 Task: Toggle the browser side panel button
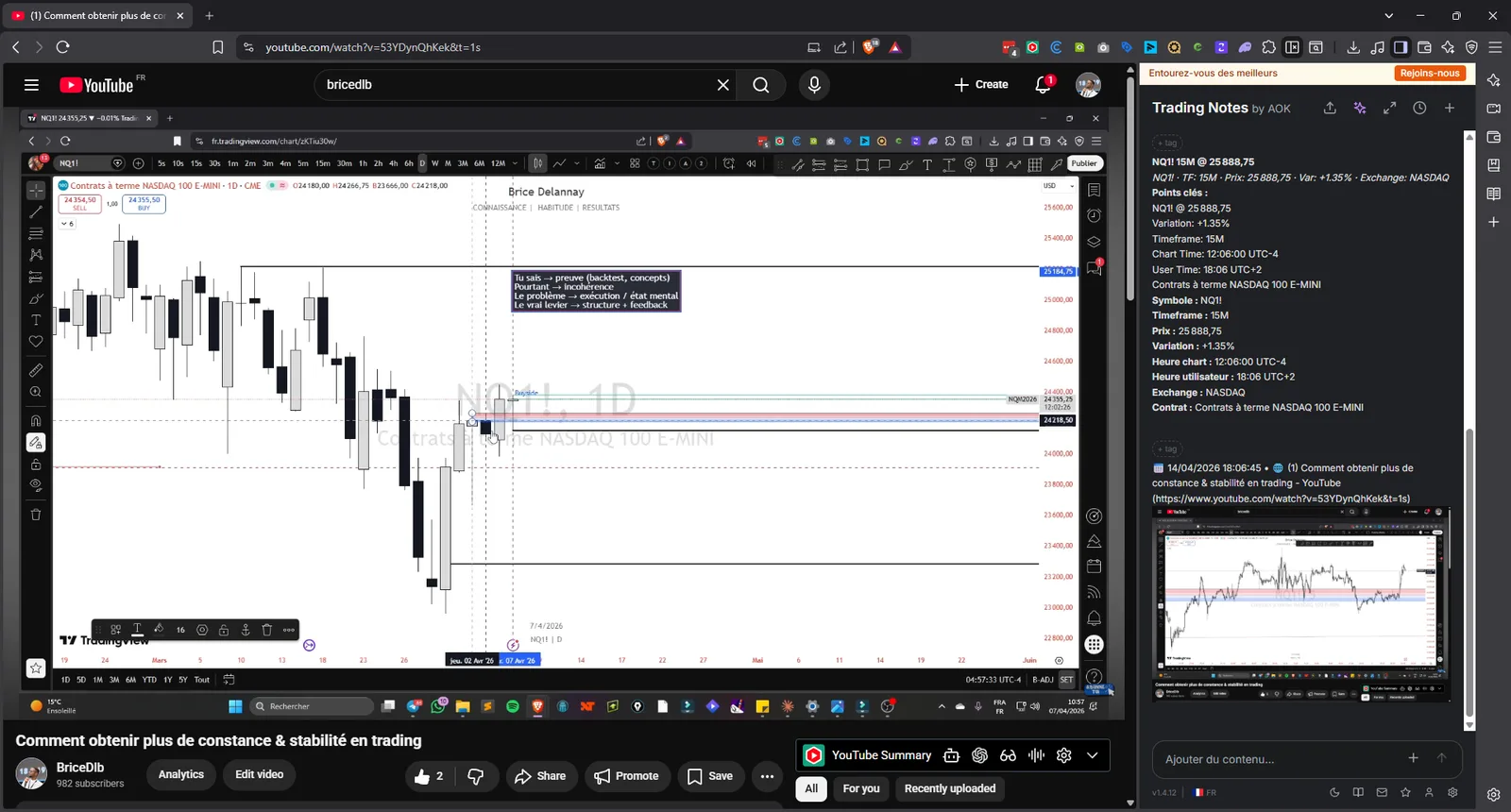pyautogui.click(x=1401, y=47)
